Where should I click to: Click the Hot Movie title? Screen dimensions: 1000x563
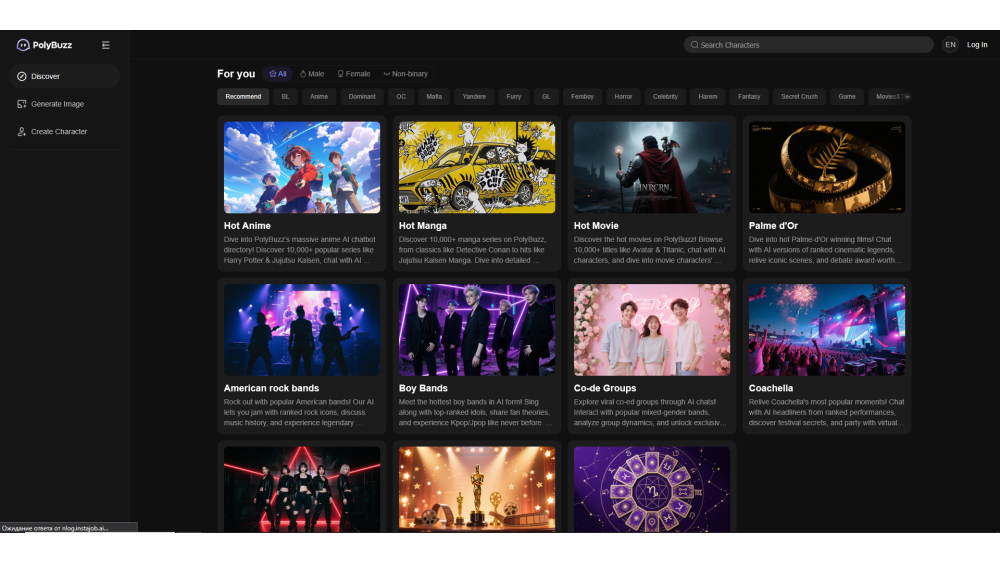click(596, 226)
